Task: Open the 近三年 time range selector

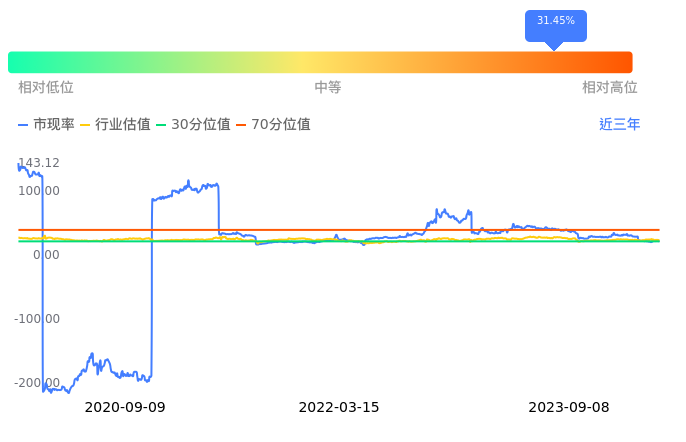Action: point(619,125)
